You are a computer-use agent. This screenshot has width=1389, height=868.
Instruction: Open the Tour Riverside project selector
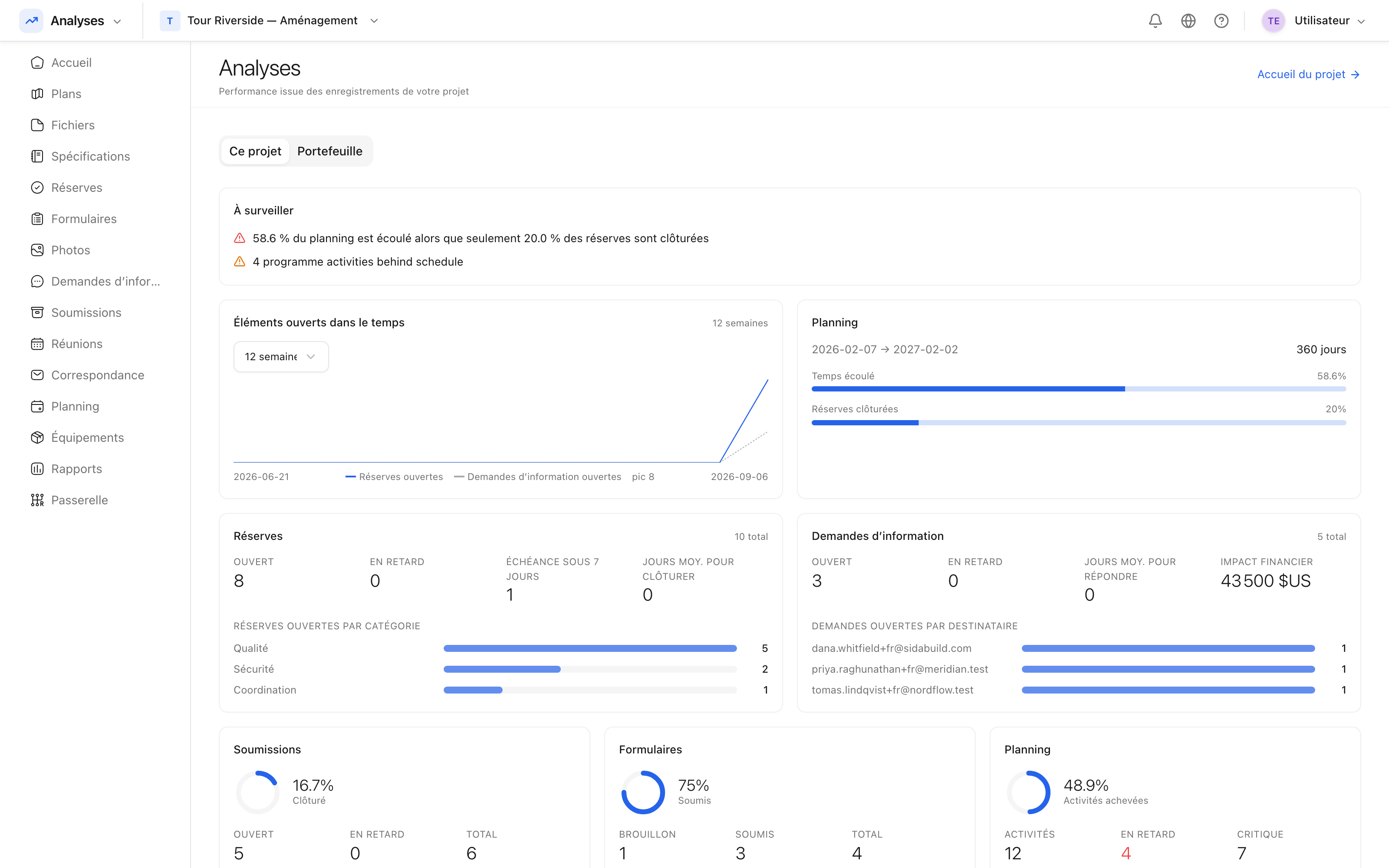pyautogui.click(x=270, y=21)
